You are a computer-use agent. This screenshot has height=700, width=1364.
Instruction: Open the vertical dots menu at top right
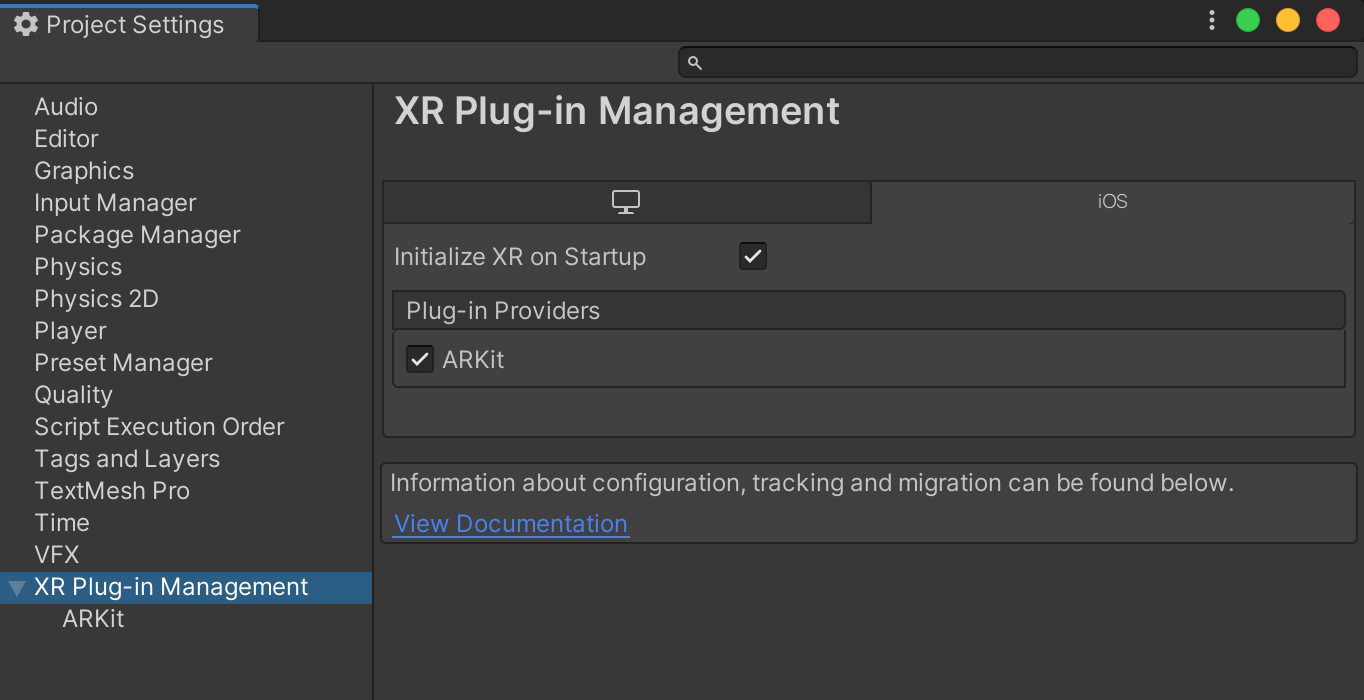1211,20
